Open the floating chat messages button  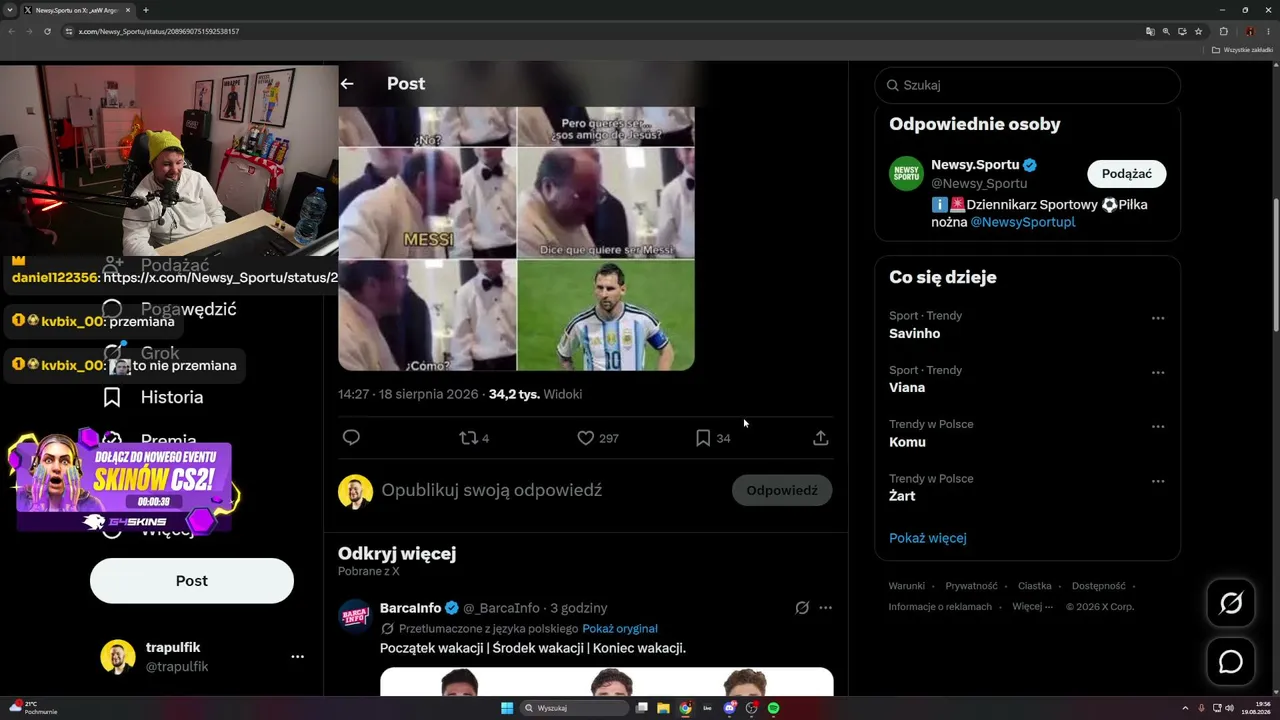pyautogui.click(x=1230, y=662)
